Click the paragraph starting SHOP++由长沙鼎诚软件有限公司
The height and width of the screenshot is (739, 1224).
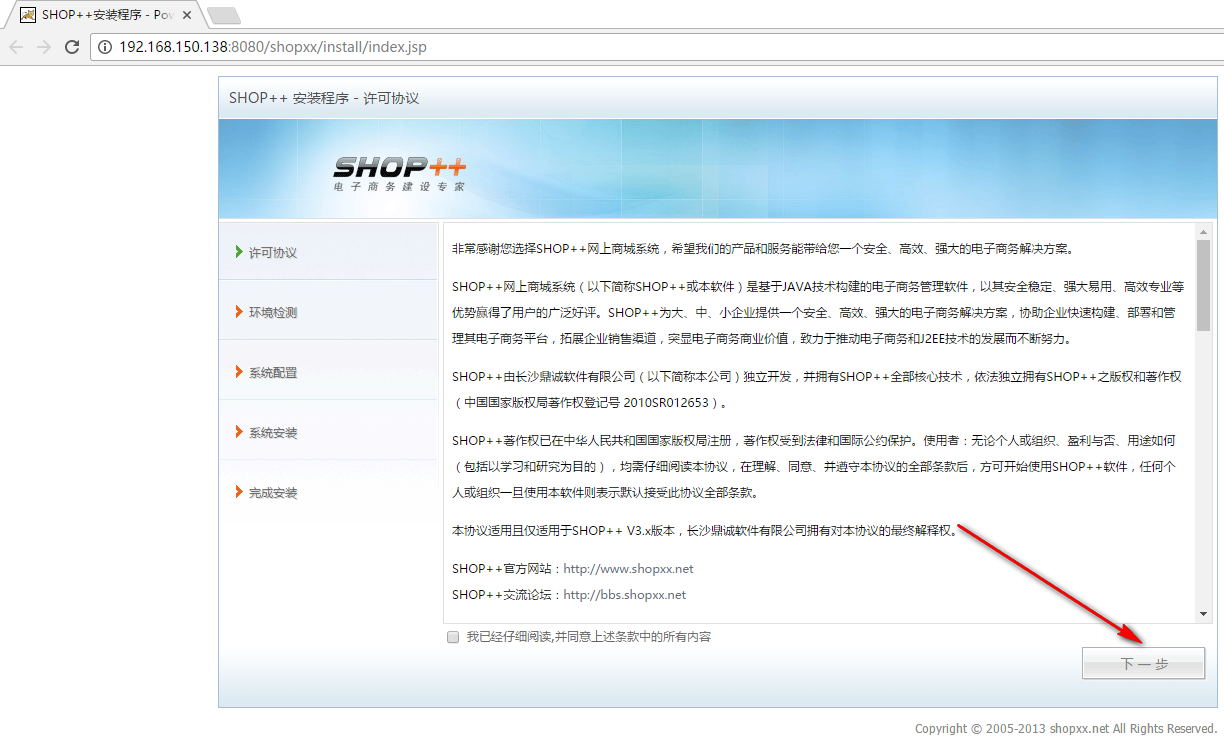[817, 390]
